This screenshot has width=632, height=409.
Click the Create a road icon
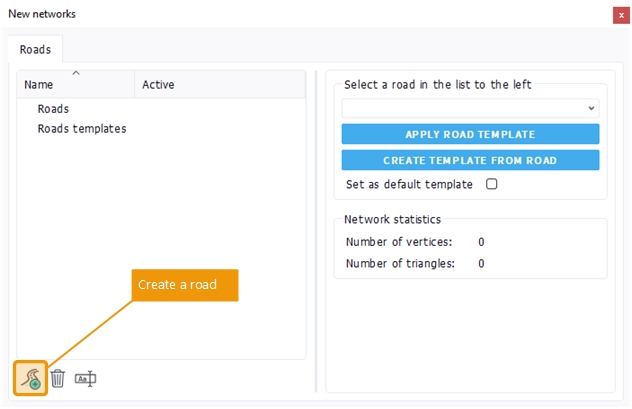30,379
